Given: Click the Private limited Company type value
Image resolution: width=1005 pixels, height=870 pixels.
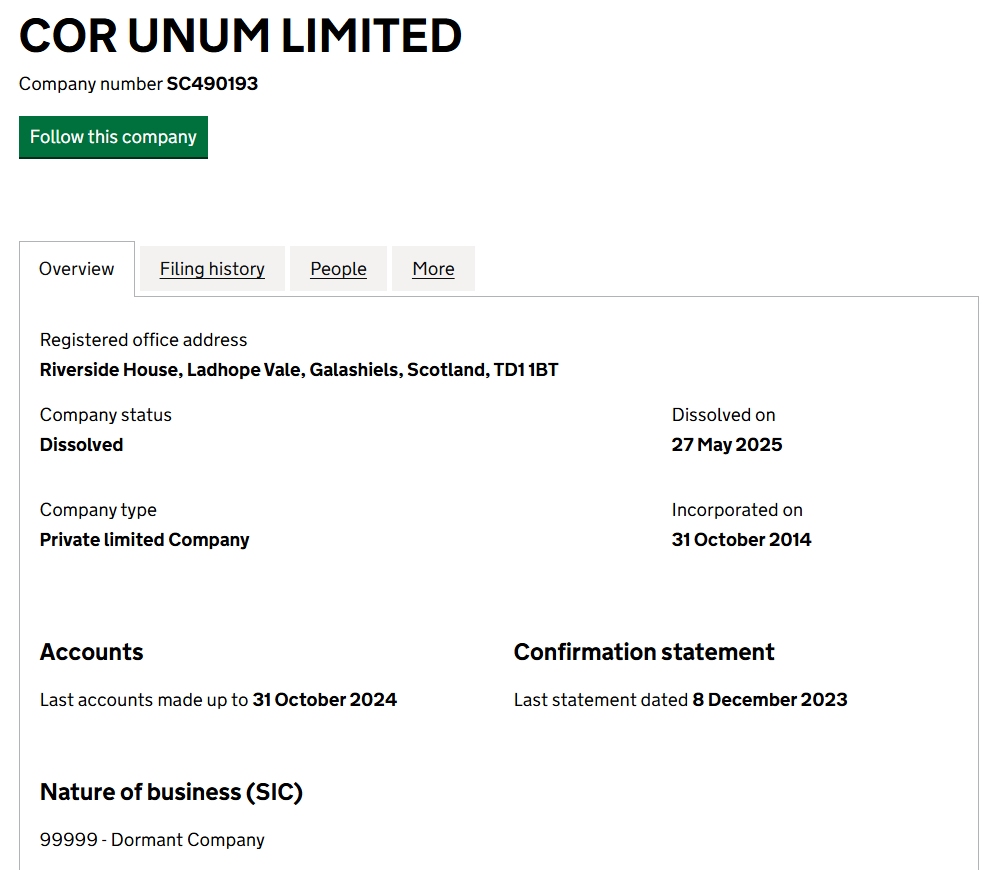Looking at the screenshot, I should (x=144, y=540).
